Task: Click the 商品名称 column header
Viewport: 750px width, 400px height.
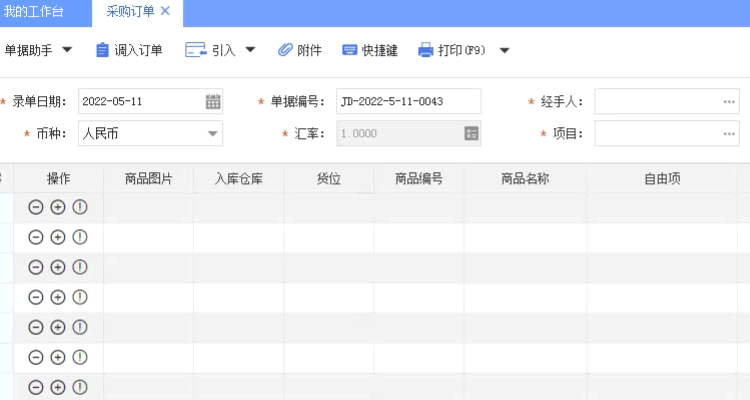Action: [525, 178]
